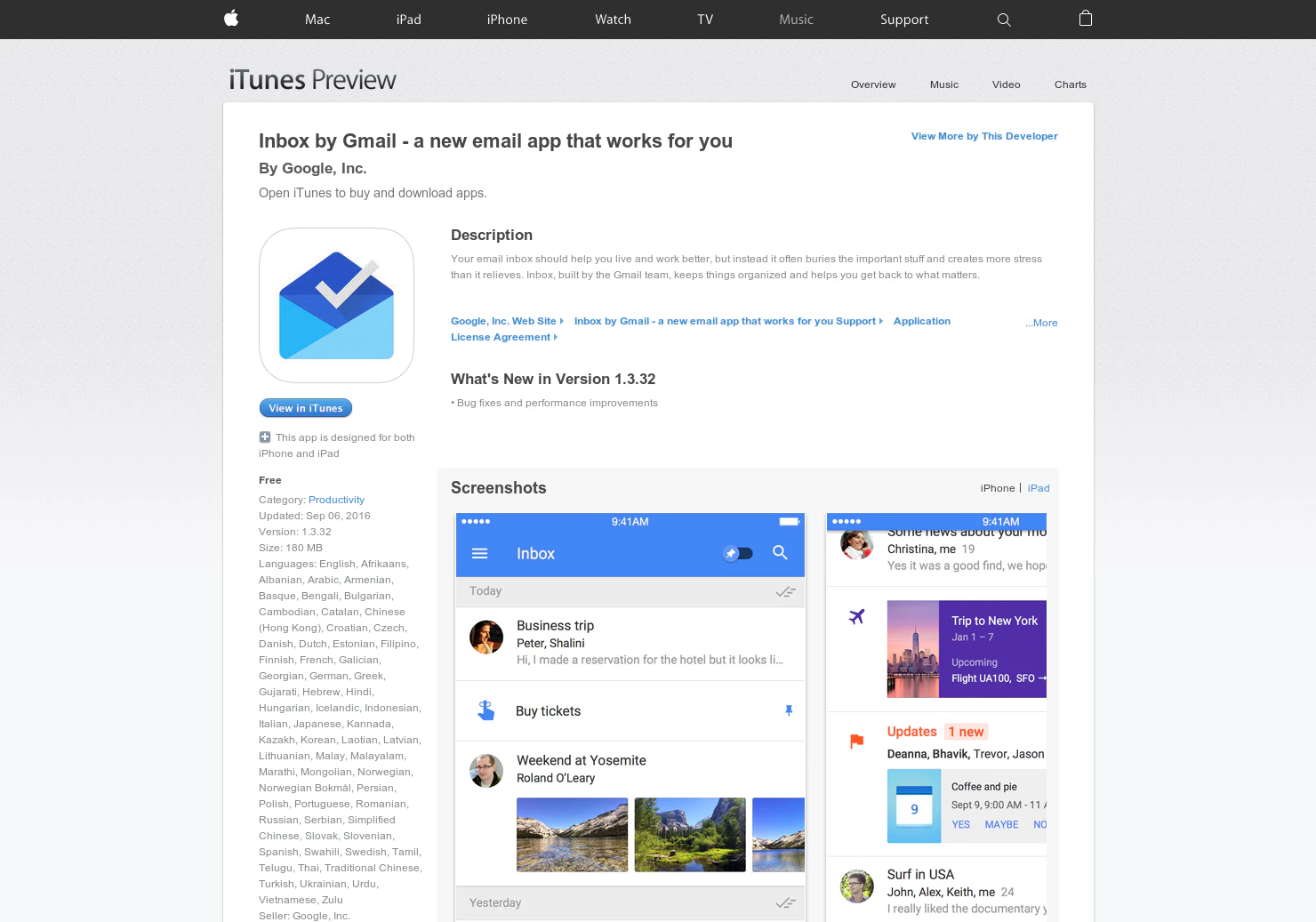Click the 'Size: 180 MB' info line
1316x922 pixels.
point(291,548)
